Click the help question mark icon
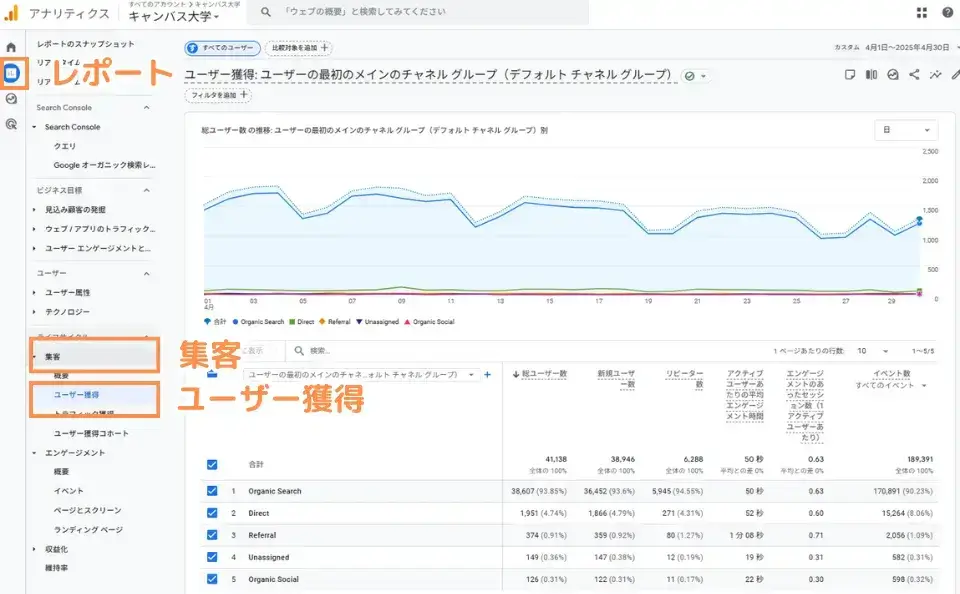The height and width of the screenshot is (594, 960). click(947, 12)
